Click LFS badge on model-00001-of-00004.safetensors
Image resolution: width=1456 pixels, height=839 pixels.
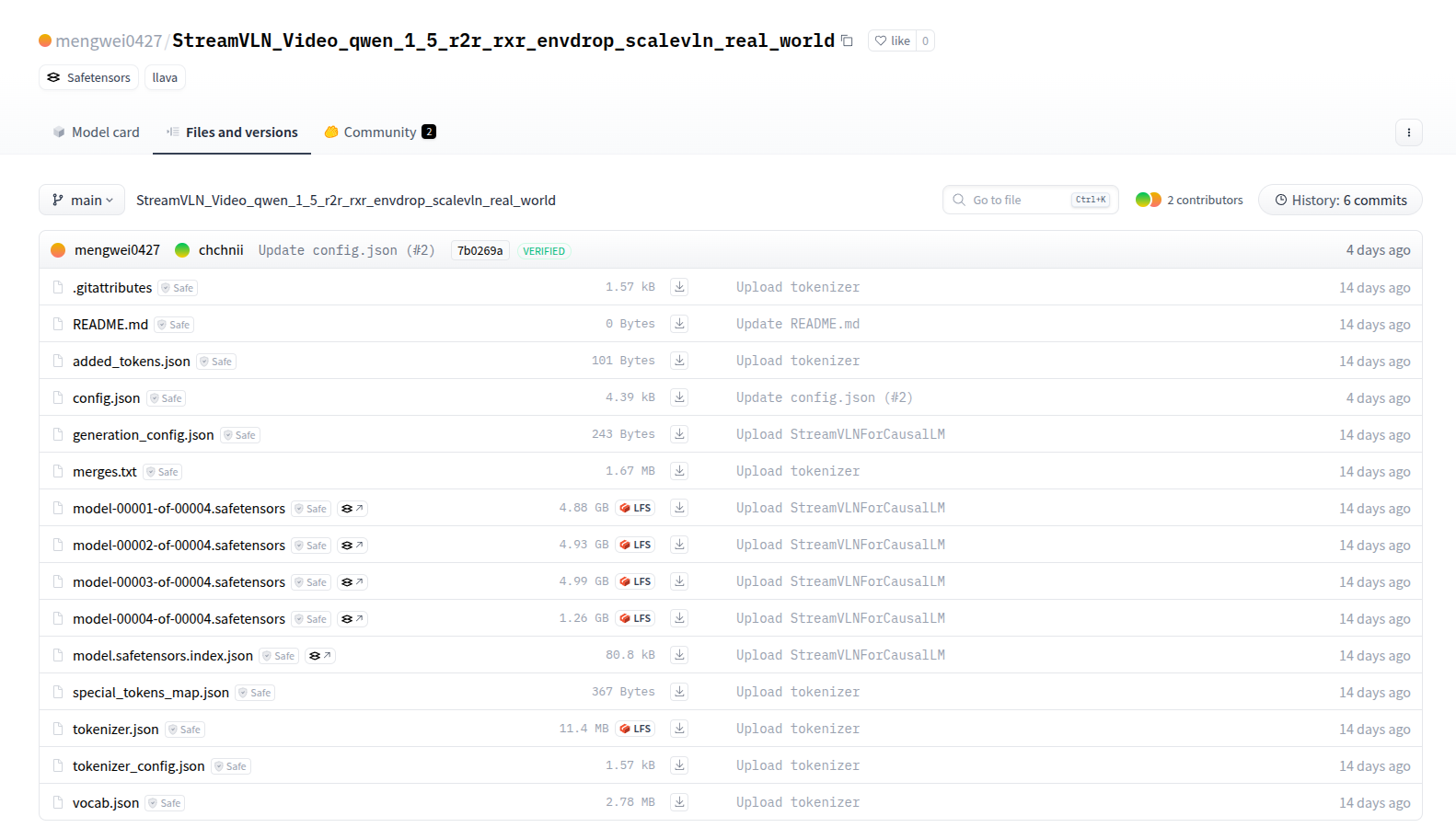pyautogui.click(x=635, y=508)
